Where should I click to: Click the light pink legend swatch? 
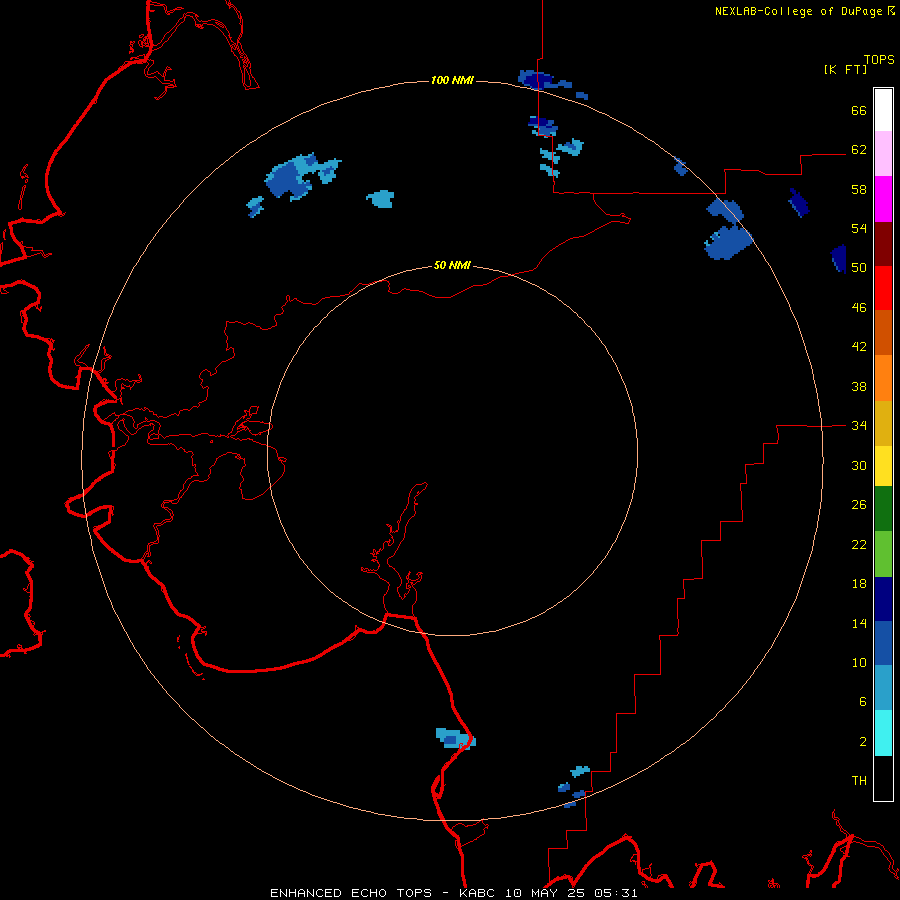[x=883, y=154]
